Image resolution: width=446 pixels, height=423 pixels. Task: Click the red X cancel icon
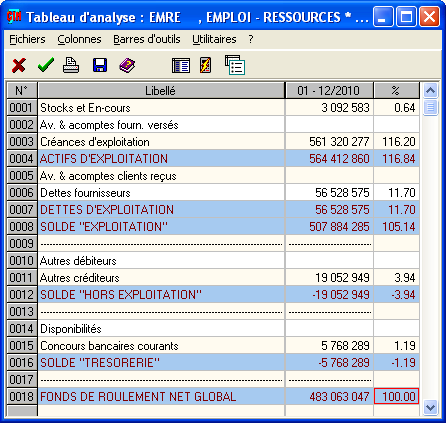pos(19,65)
